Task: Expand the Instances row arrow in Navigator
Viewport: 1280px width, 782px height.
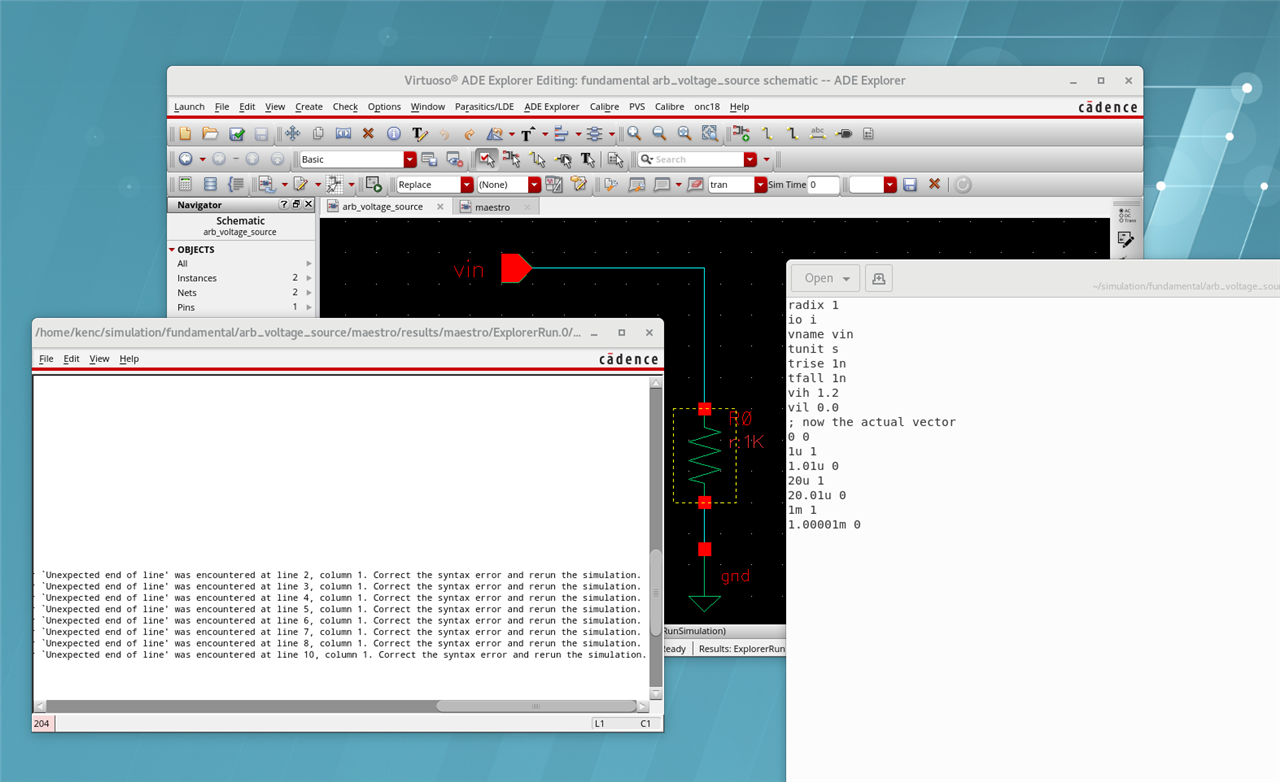Action: 309,278
